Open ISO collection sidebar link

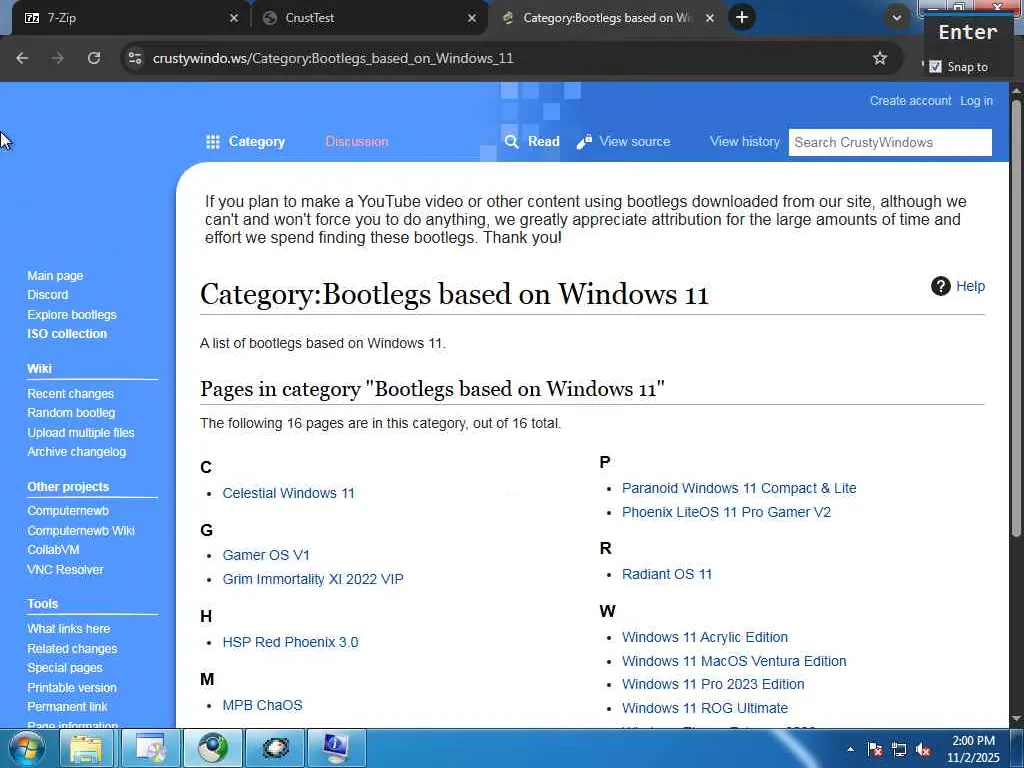point(67,334)
